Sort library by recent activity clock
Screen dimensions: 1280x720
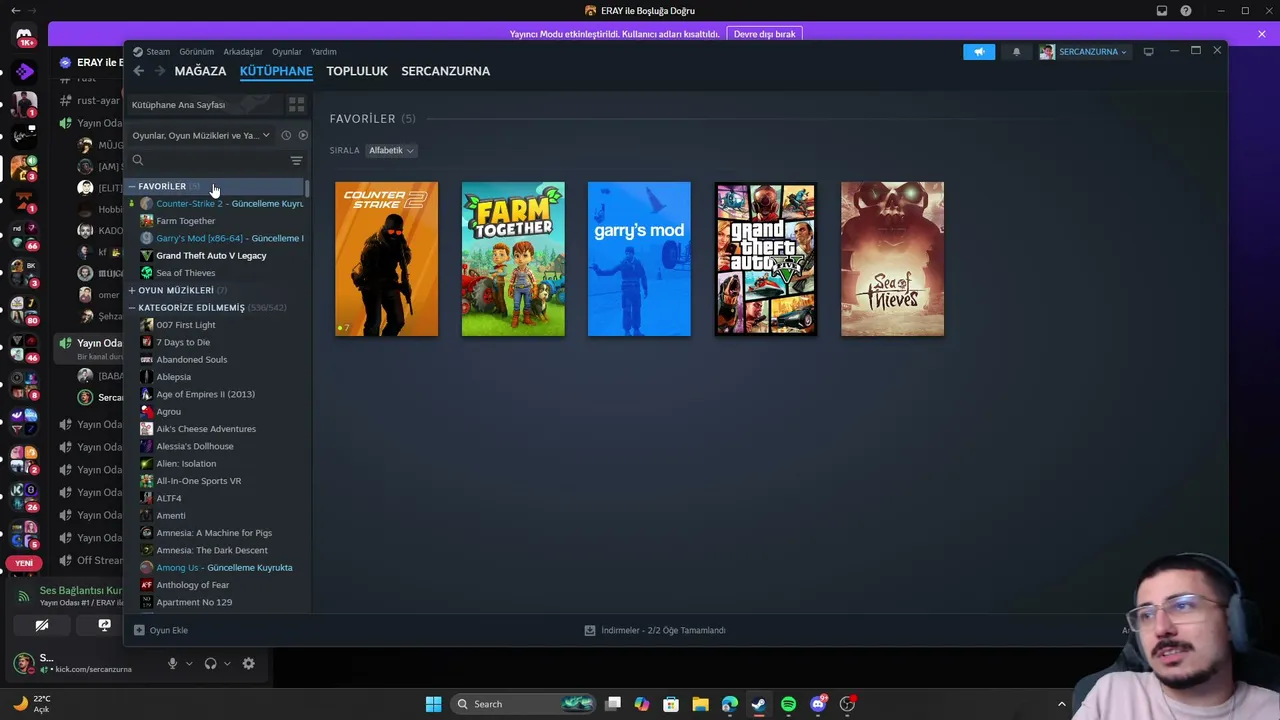(286, 135)
